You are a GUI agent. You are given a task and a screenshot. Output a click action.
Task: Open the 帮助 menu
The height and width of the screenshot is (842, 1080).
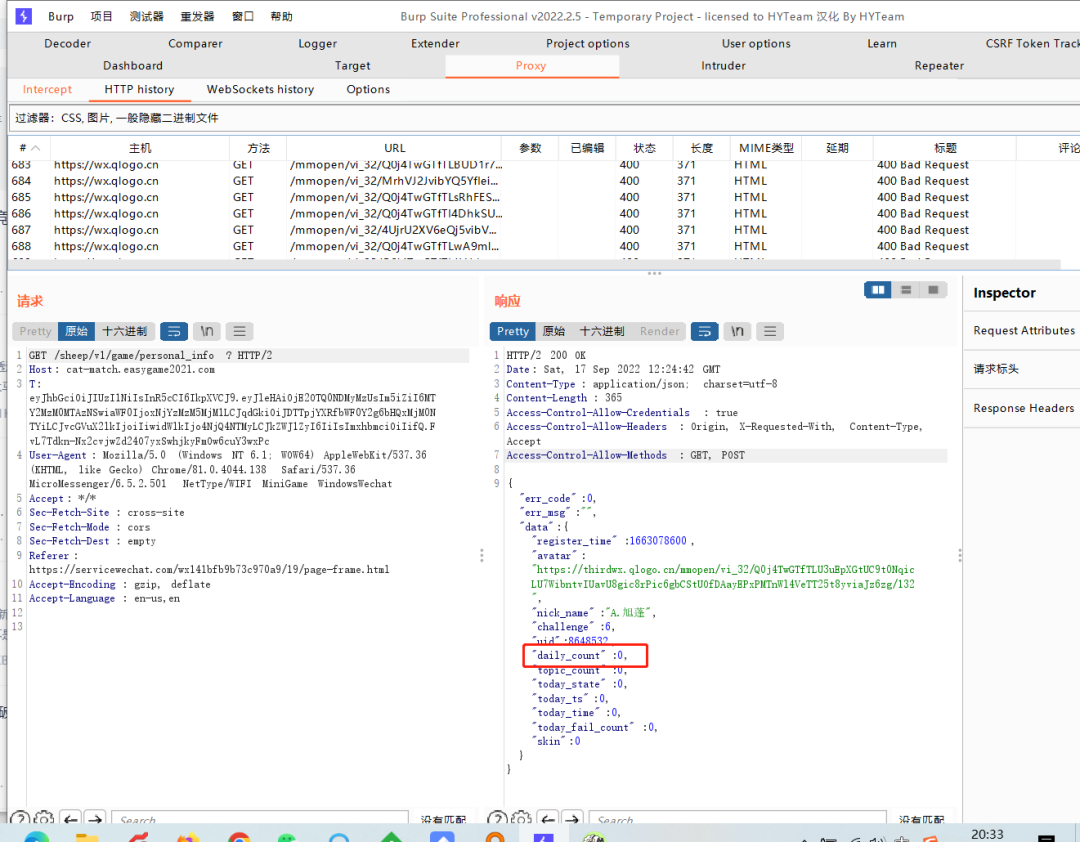[281, 17]
